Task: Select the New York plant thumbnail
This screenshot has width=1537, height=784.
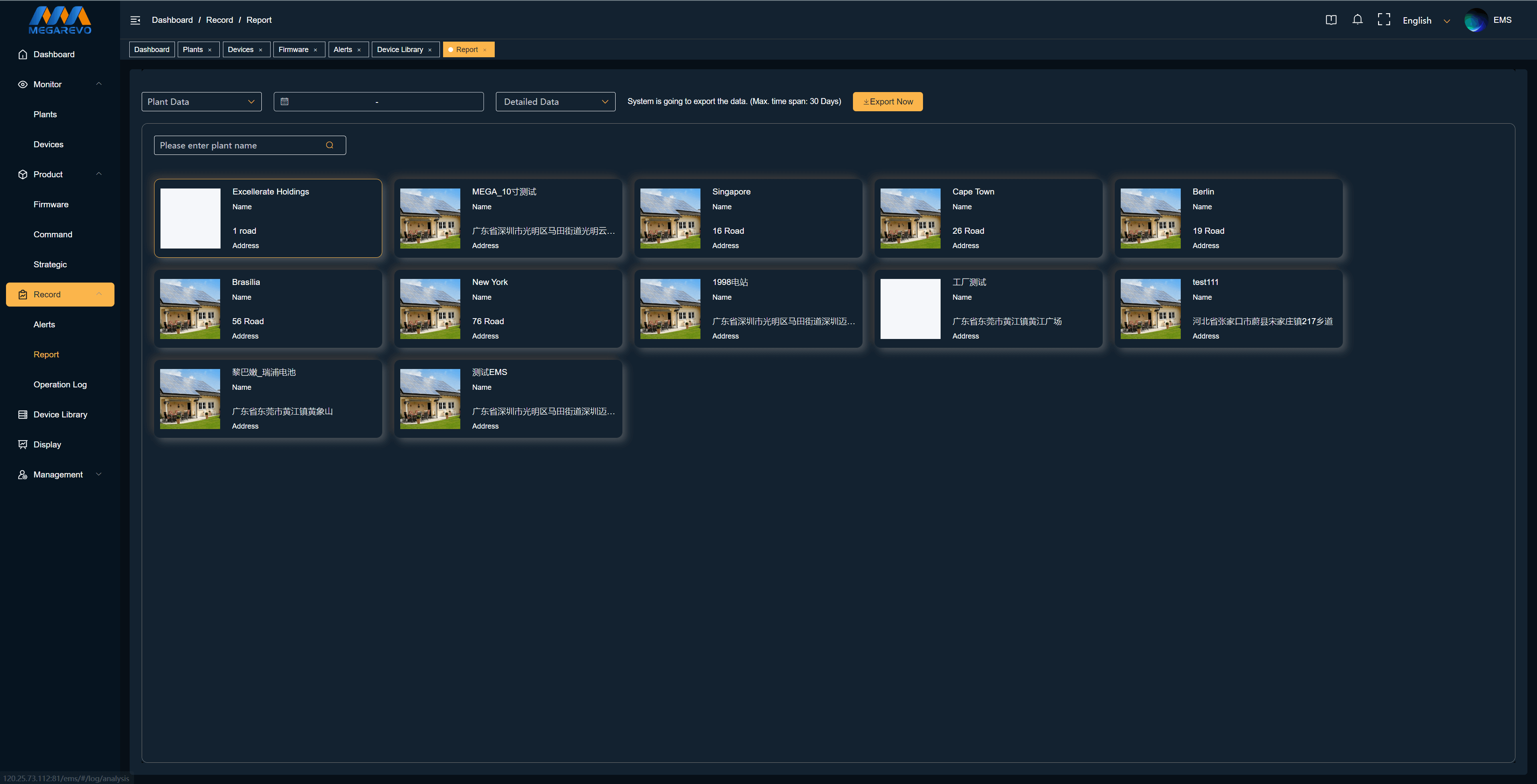Action: [430, 309]
